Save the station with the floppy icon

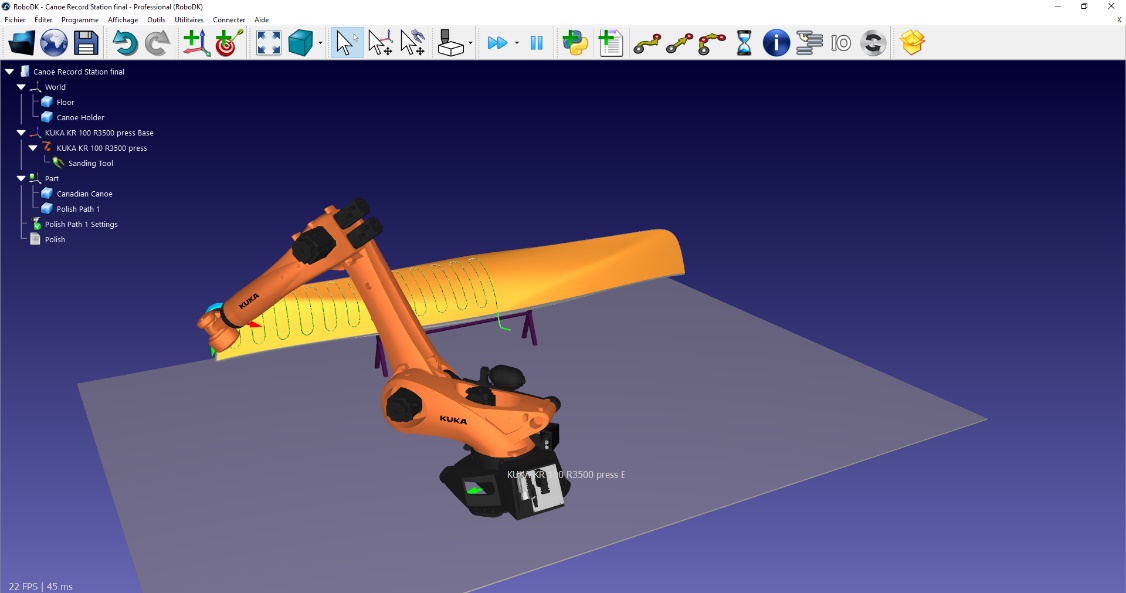click(86, 43)
